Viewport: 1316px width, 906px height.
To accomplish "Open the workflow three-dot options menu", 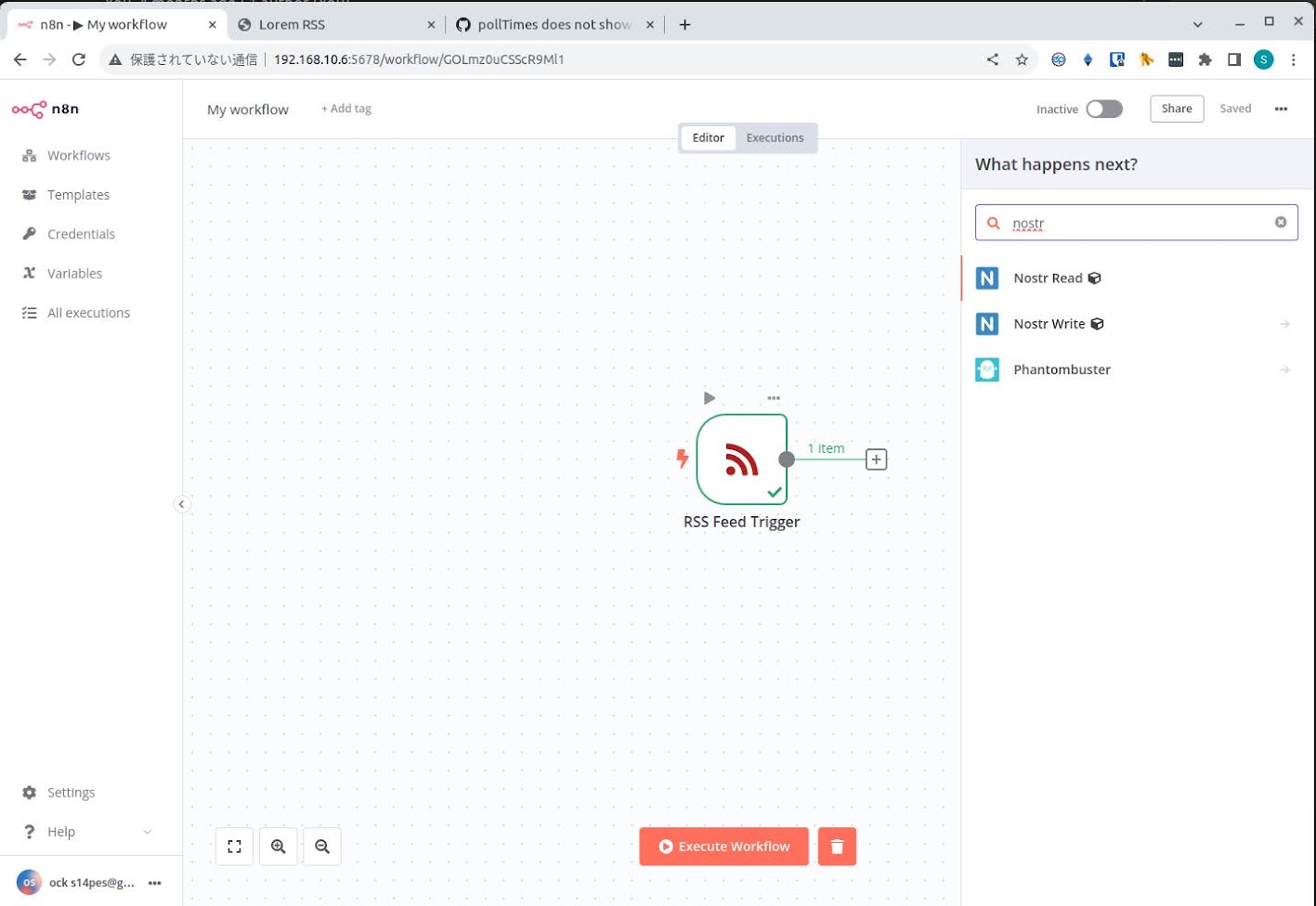I will click(x=1281, y=109).
